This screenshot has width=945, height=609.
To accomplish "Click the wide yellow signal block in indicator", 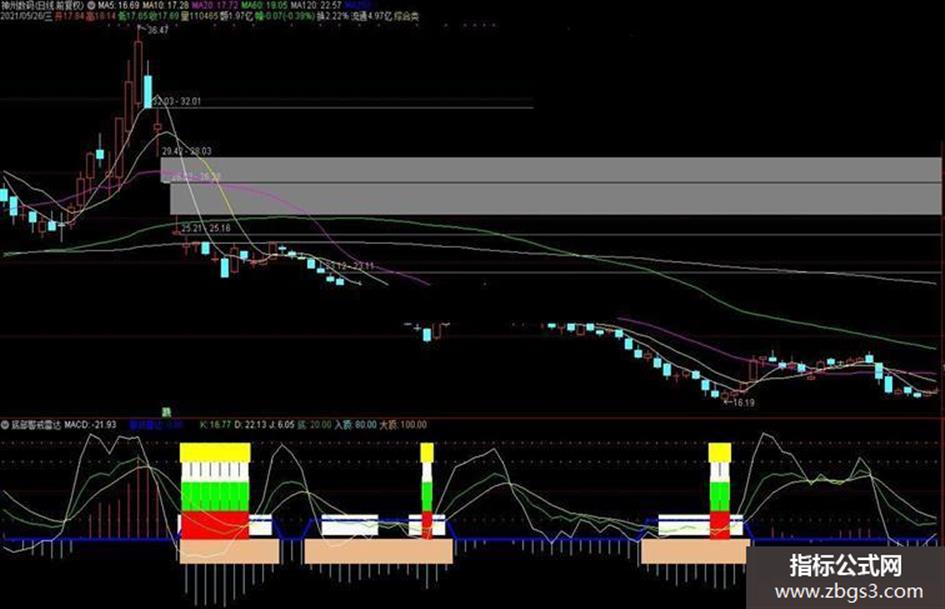I will tap(215, 453).
